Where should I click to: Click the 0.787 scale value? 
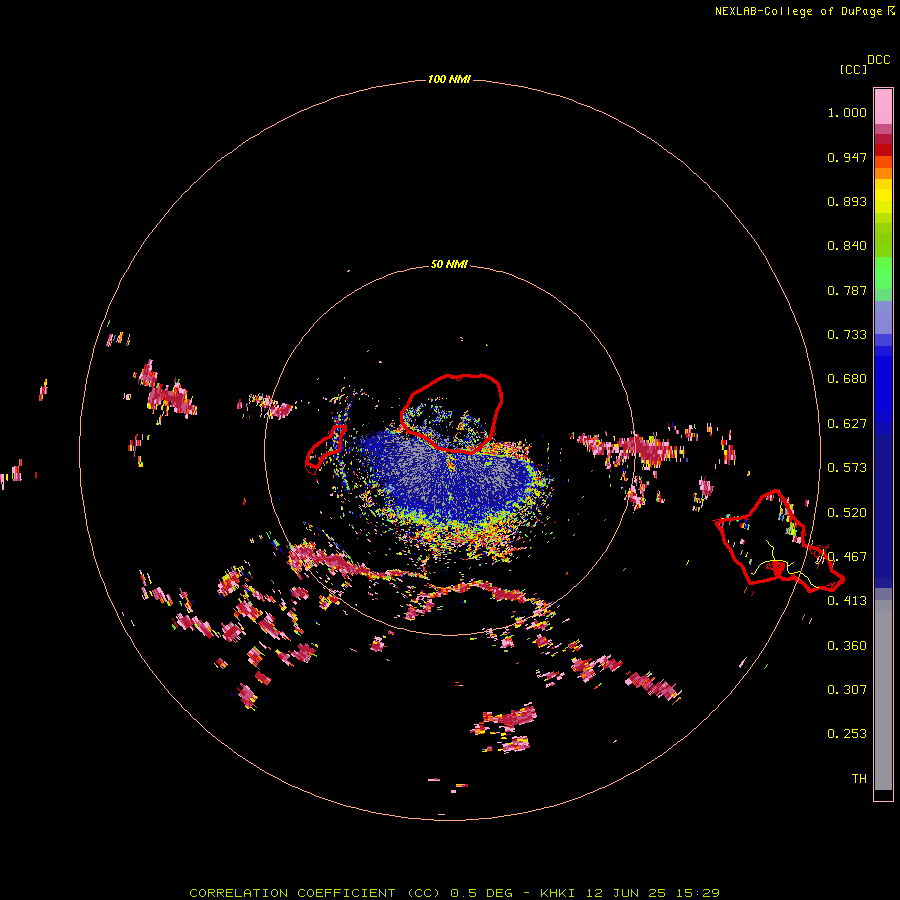847,290
